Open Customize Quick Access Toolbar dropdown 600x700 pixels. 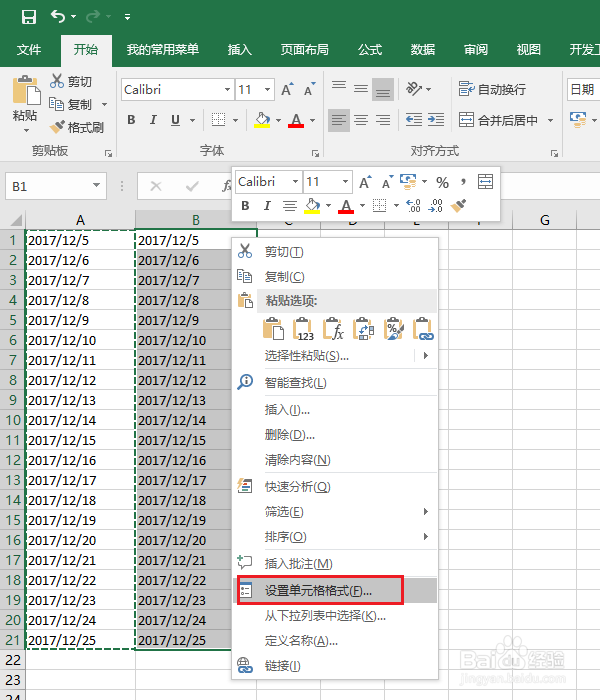tap(127, 17)
